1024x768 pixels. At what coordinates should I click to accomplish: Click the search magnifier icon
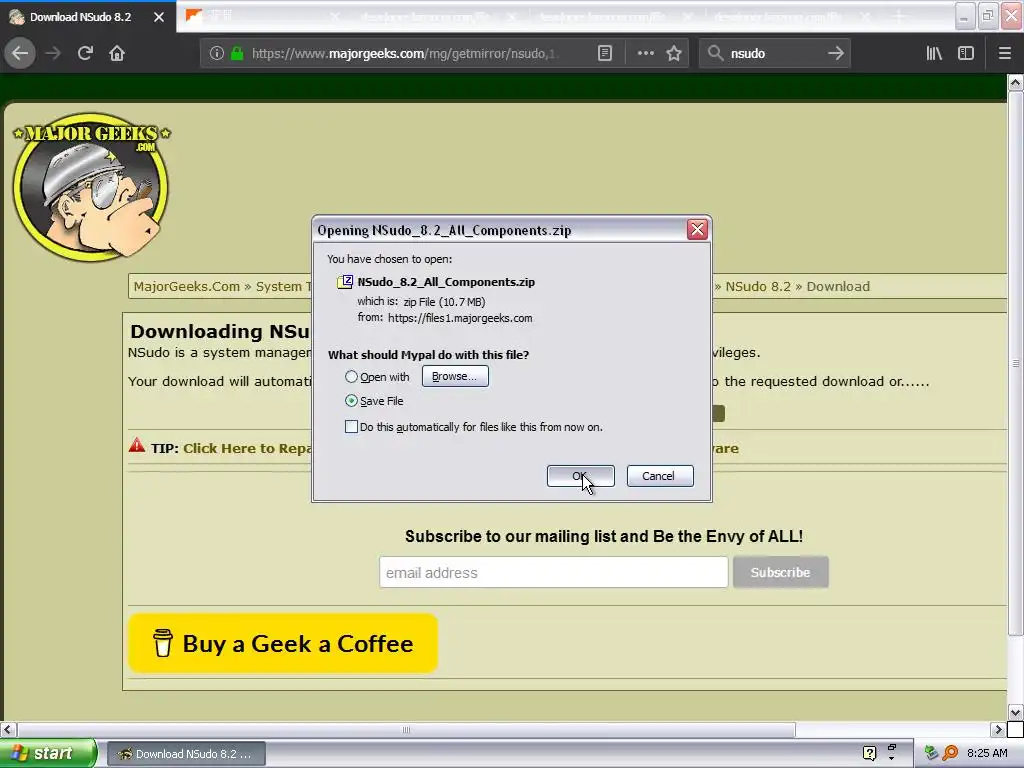coord(716,54)
